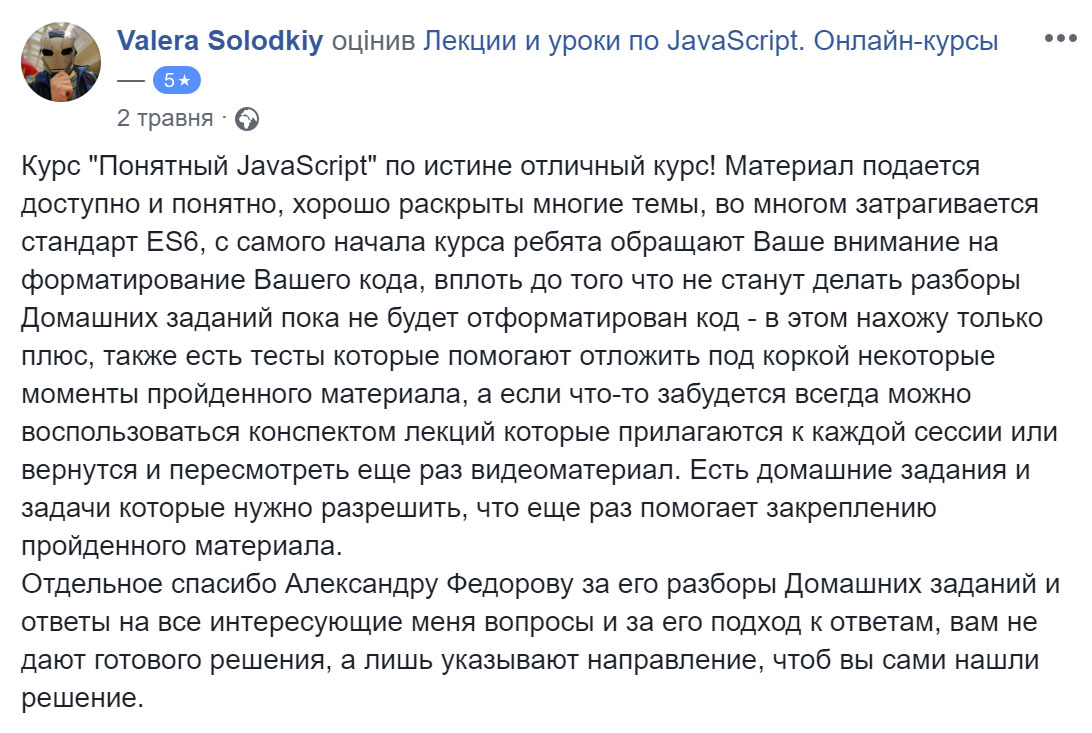Open Valera Solodkiy's profile picture
Screen dimensions: 1092x733
(x=61, y=62)
